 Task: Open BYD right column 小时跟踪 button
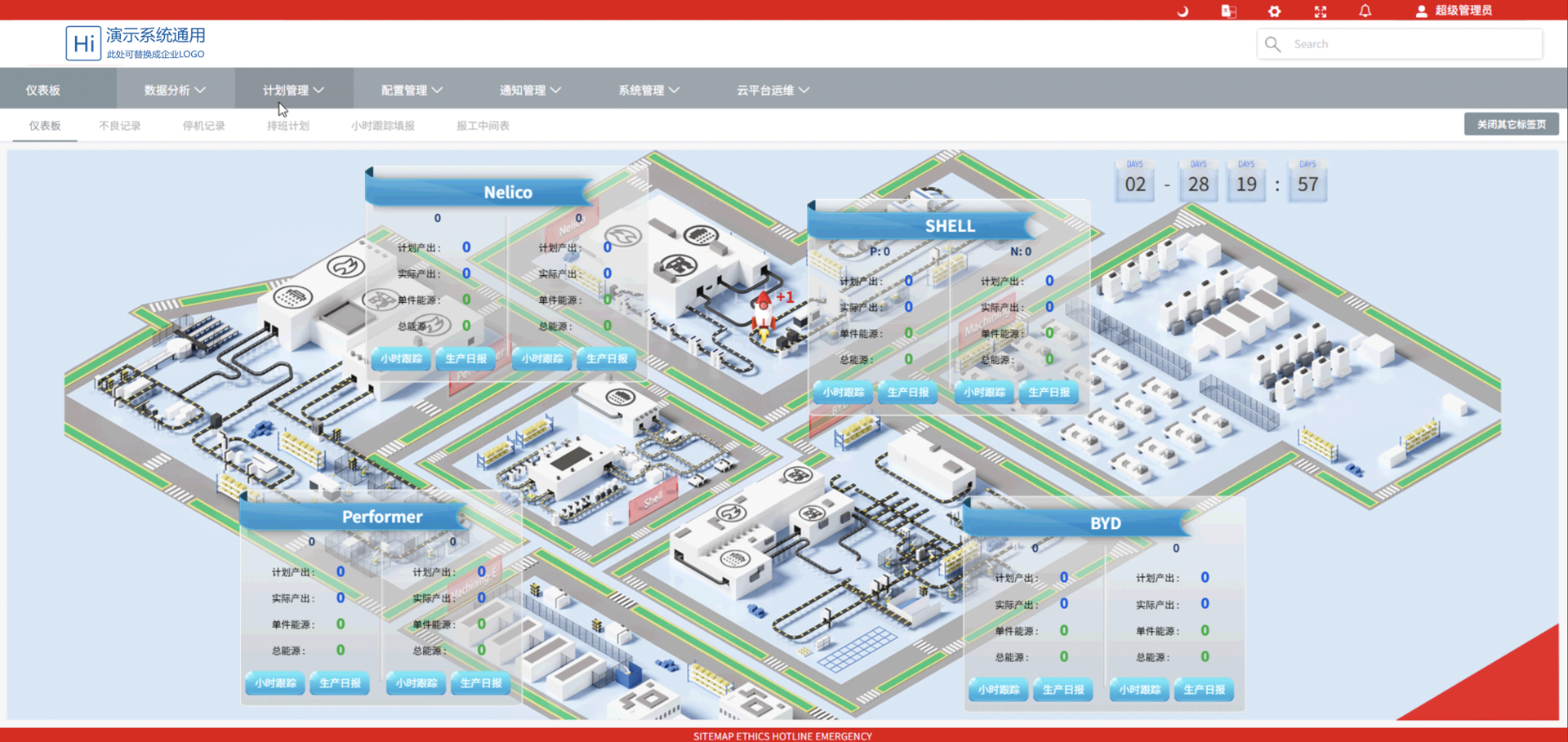coord(1139,690)
